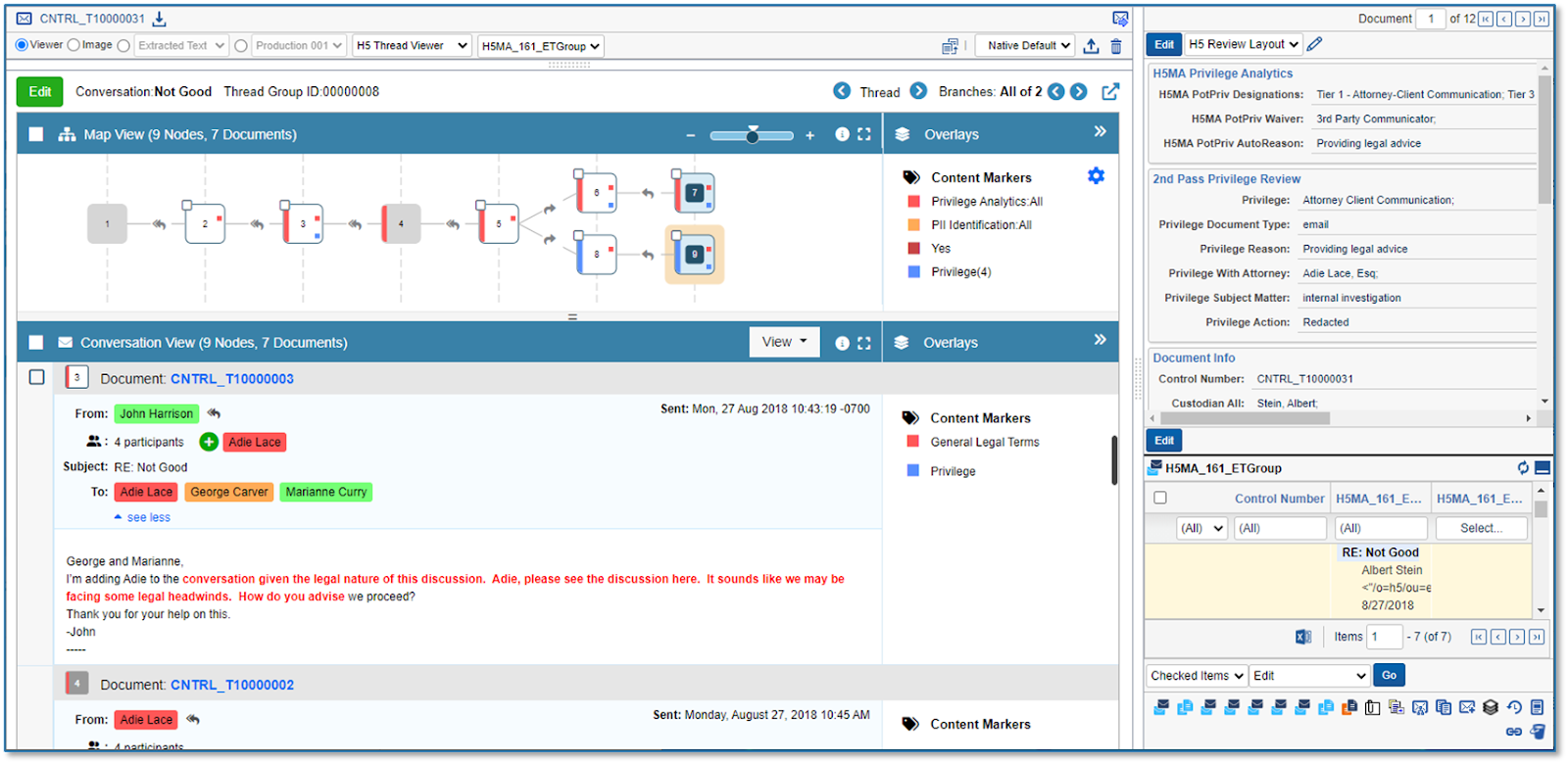Open the Checked Items dropdown
Image resolution: width=1568 pixels, height=764 pixels.
[1197, 676]
